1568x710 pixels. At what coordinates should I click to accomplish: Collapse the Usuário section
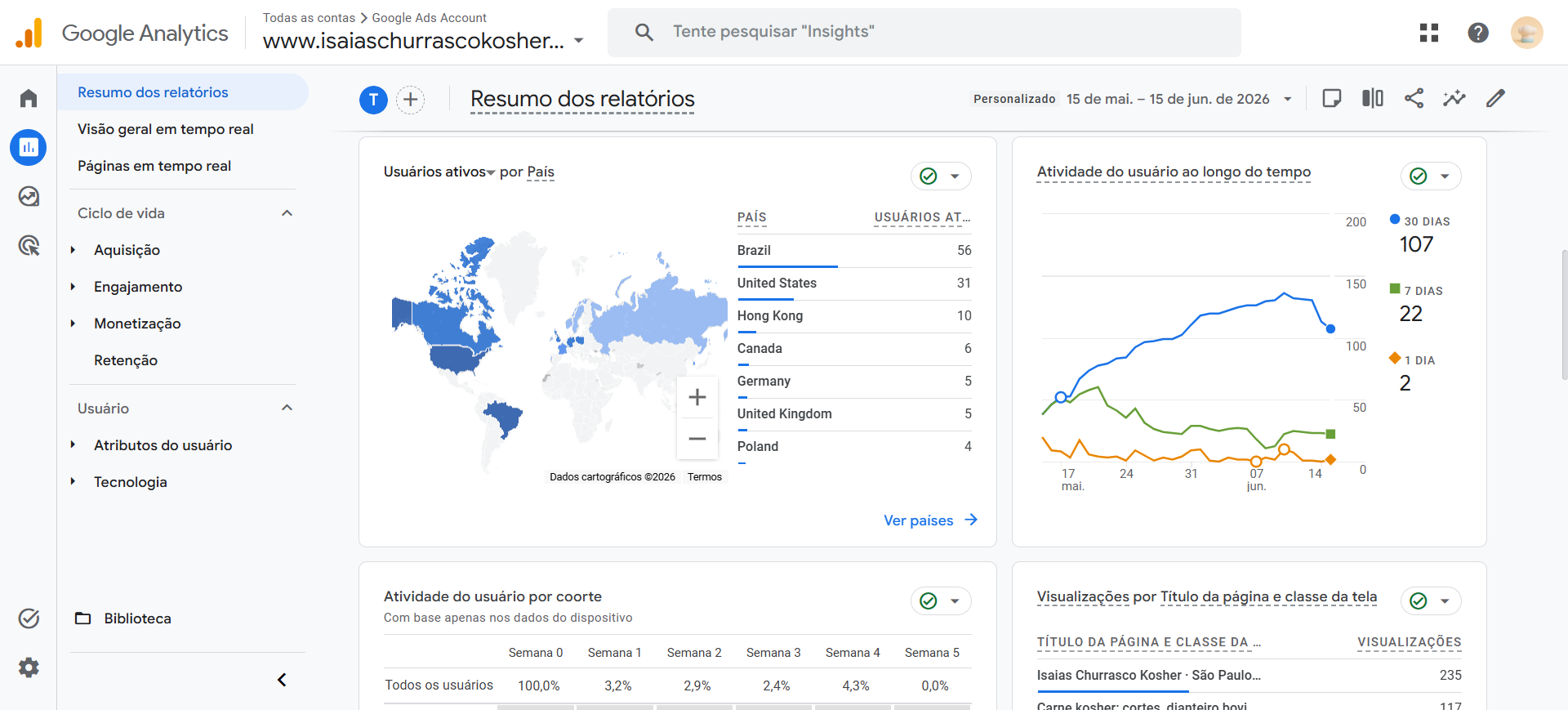tap(287, 408)
